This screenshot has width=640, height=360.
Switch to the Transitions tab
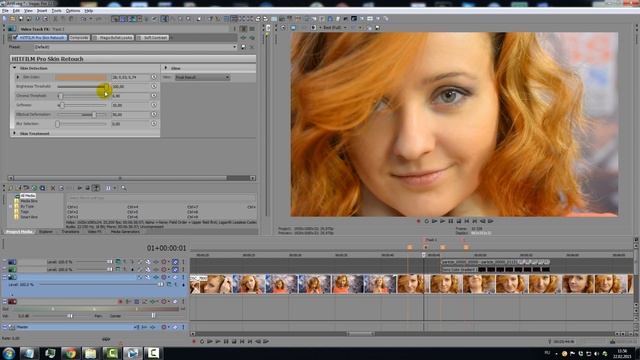70,231
